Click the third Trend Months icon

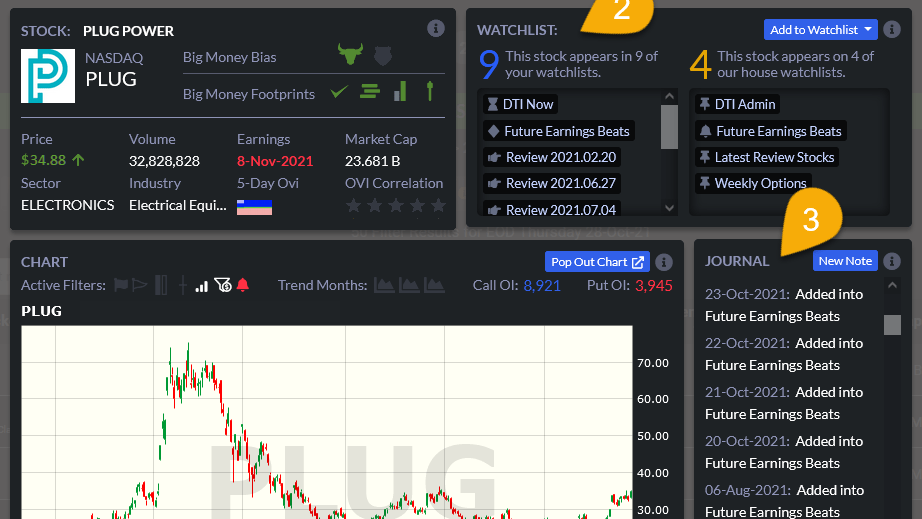coord(435,285)
